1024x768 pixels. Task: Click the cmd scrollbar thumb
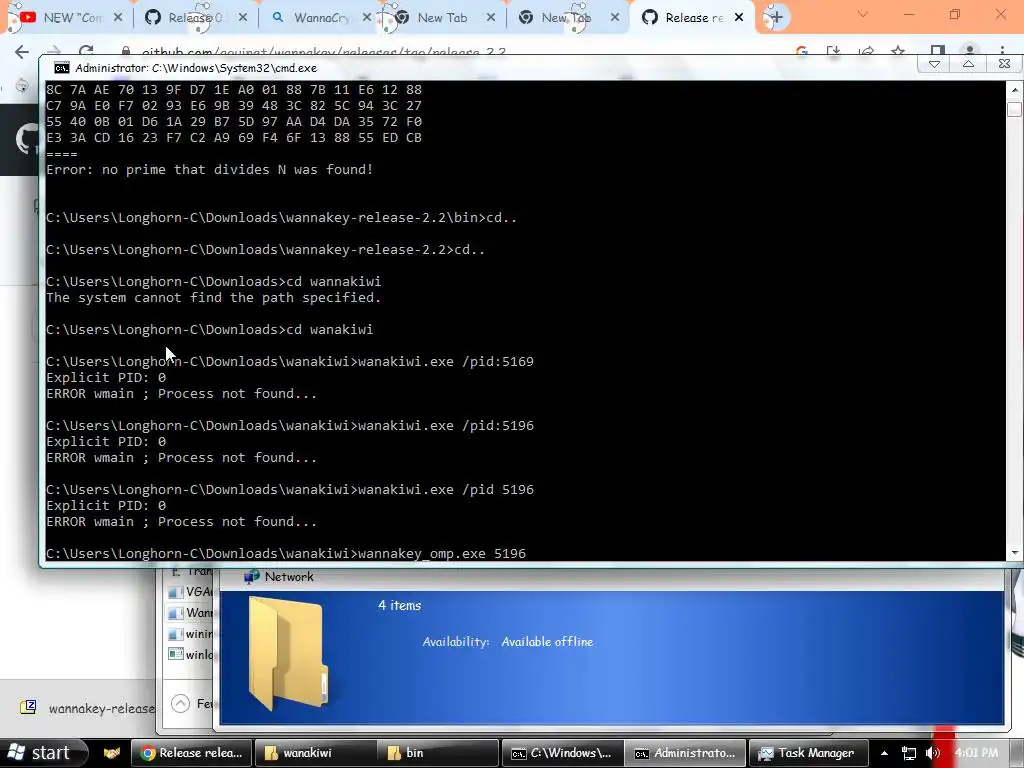[1014, 109]
